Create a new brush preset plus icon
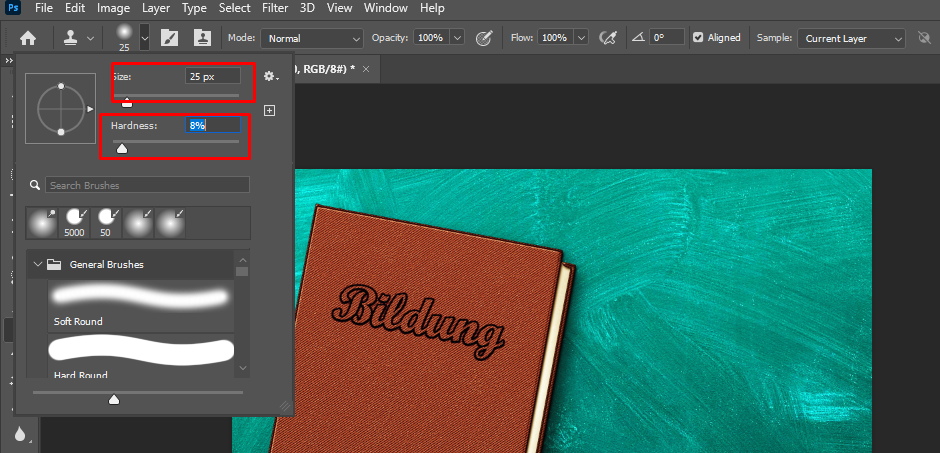This screenshot has height=453, width=940. click(x=270, y=111)
